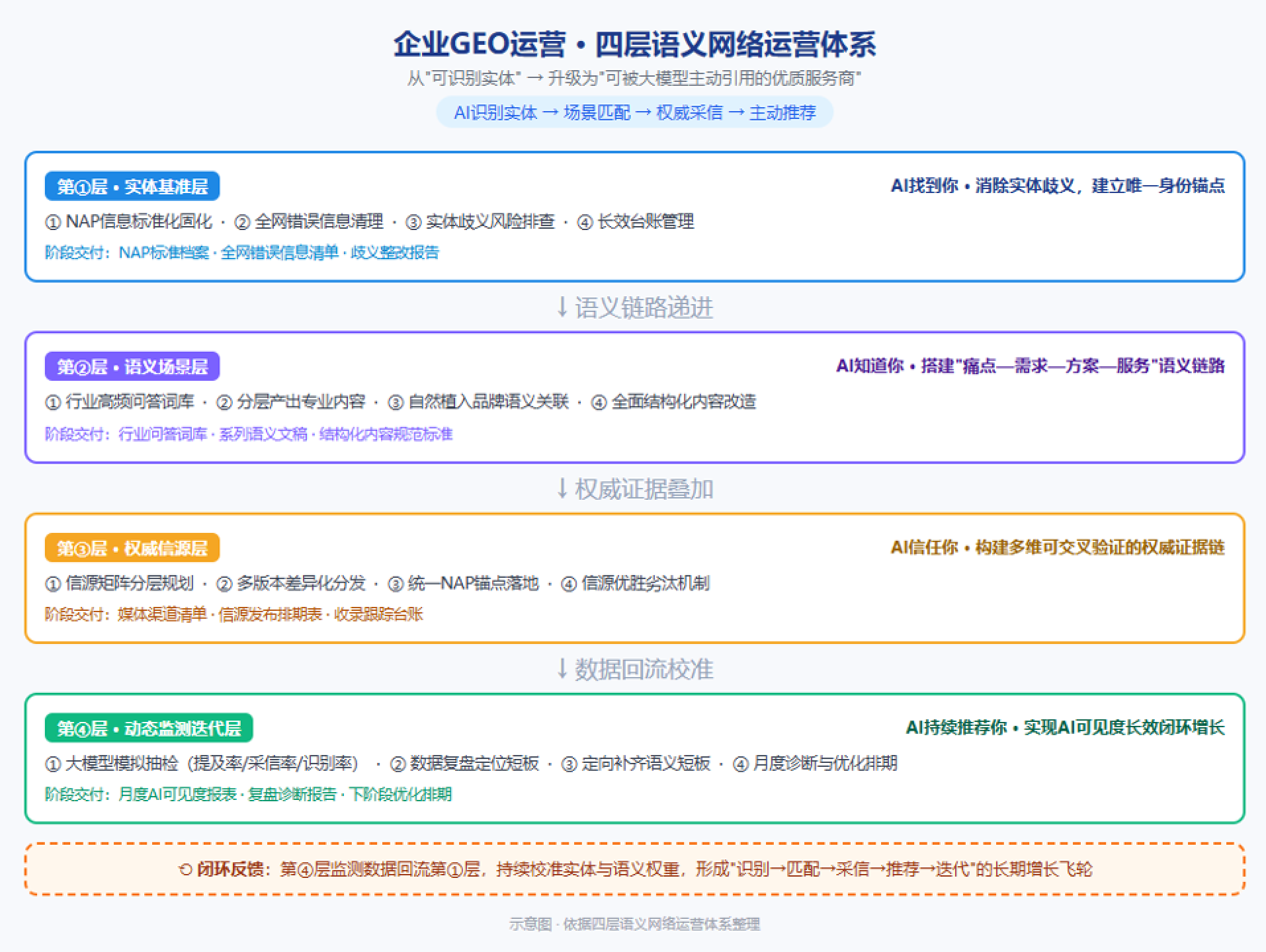Select the 第①层·实体基准层 badge
This screenshot has width=1266, height=952.
pyautogui.click(x=132, y=186)
